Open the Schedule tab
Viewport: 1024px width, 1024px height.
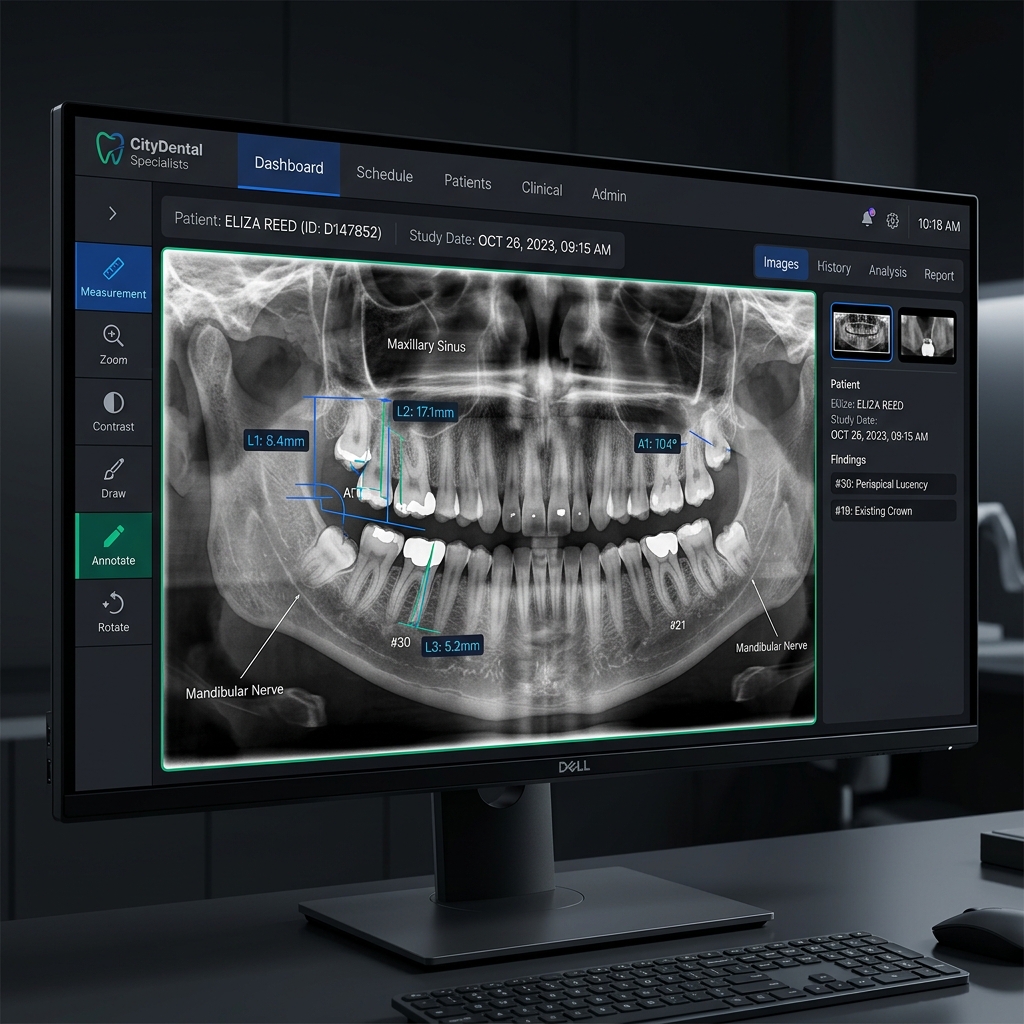click(385, 174)
